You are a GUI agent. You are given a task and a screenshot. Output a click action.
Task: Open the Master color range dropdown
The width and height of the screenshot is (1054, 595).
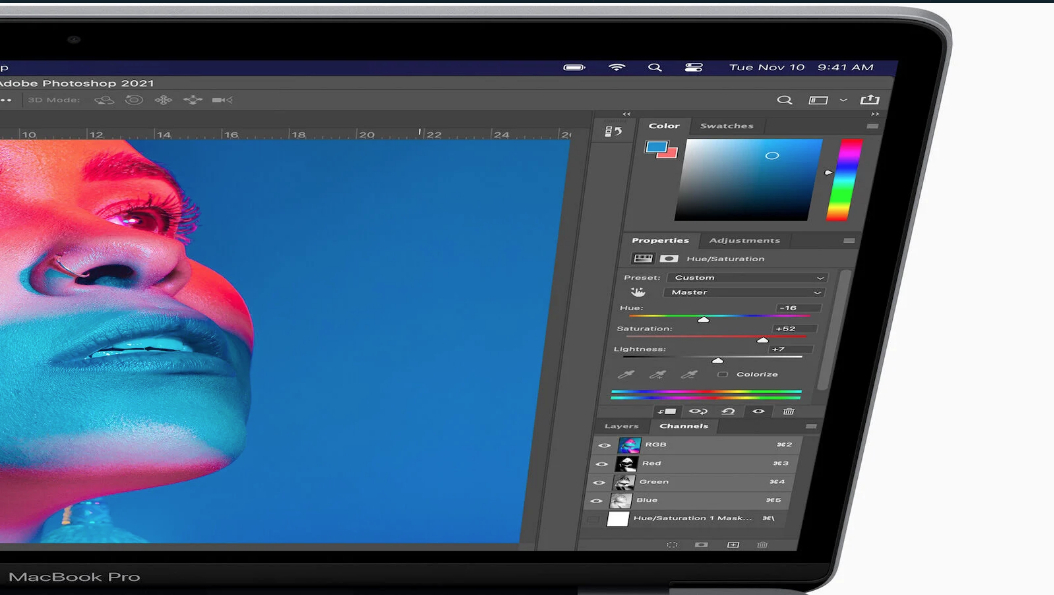[743, 292]
